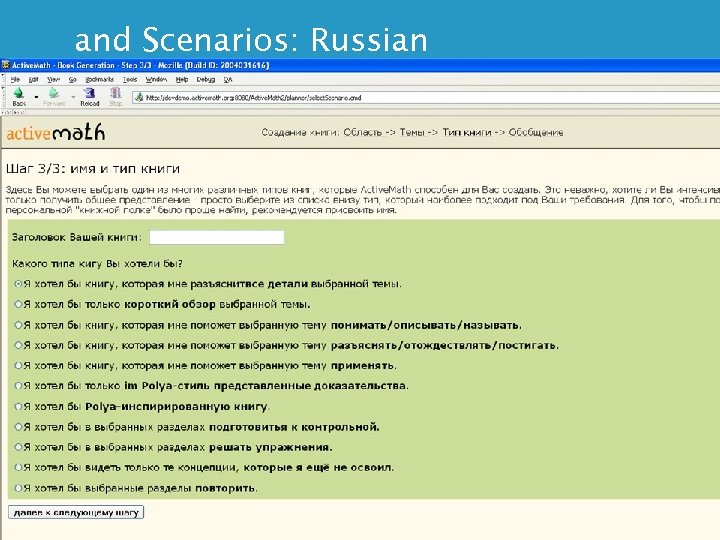720x540 pixels.
Task: Open the Debug menu
Action: point(206,79)
